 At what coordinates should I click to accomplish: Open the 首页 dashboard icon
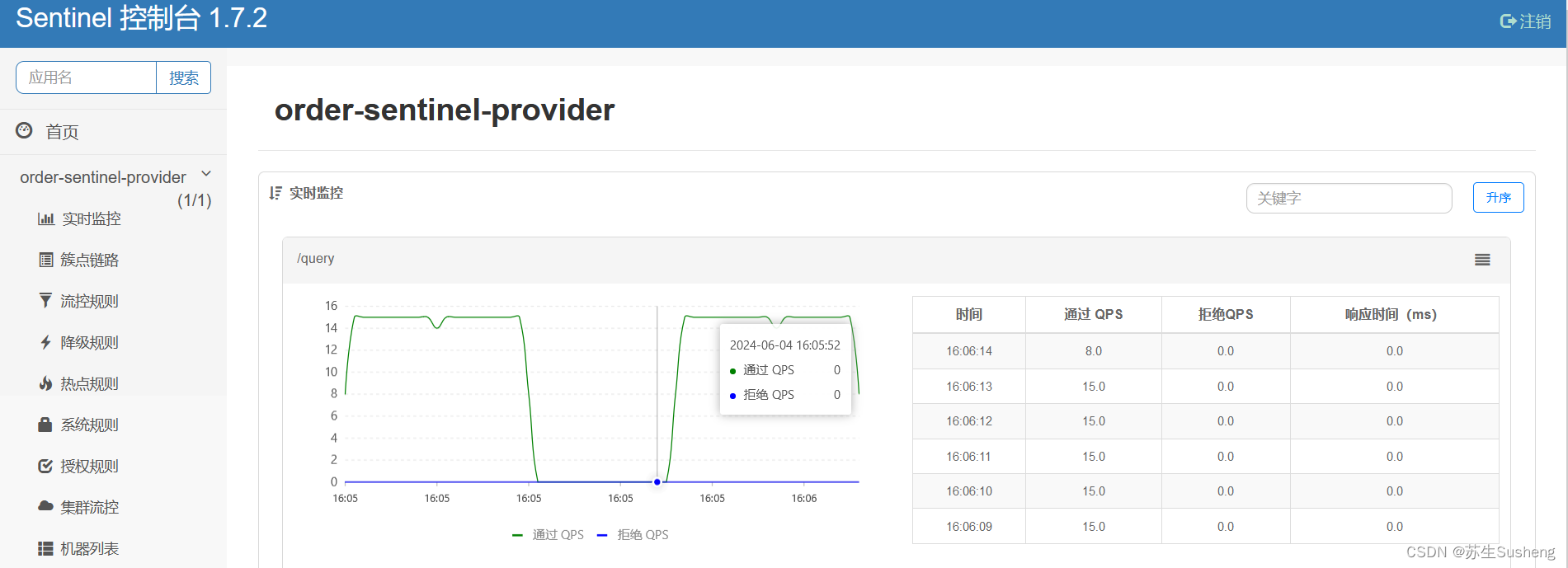pos(25,130)
